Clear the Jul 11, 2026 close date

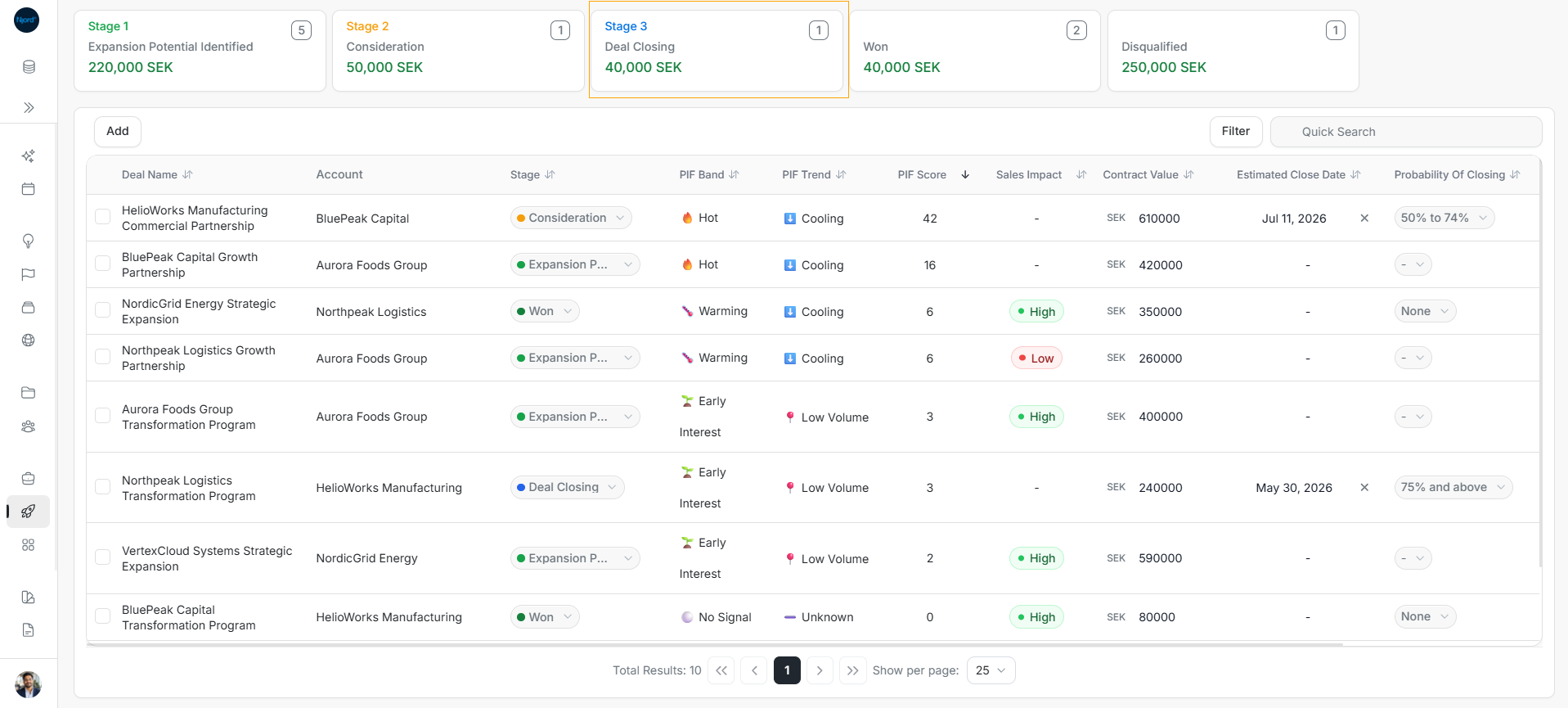[1364, 218]
